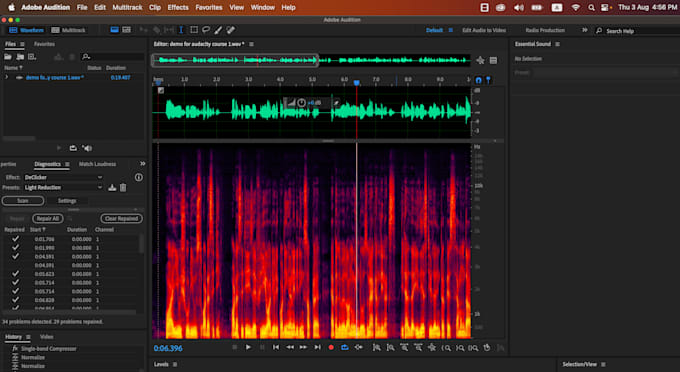The height and width of the screenshot is (372, 680).
Task: Open the Diagnostics panel menu icon
Action: click(x=67, y=164)
